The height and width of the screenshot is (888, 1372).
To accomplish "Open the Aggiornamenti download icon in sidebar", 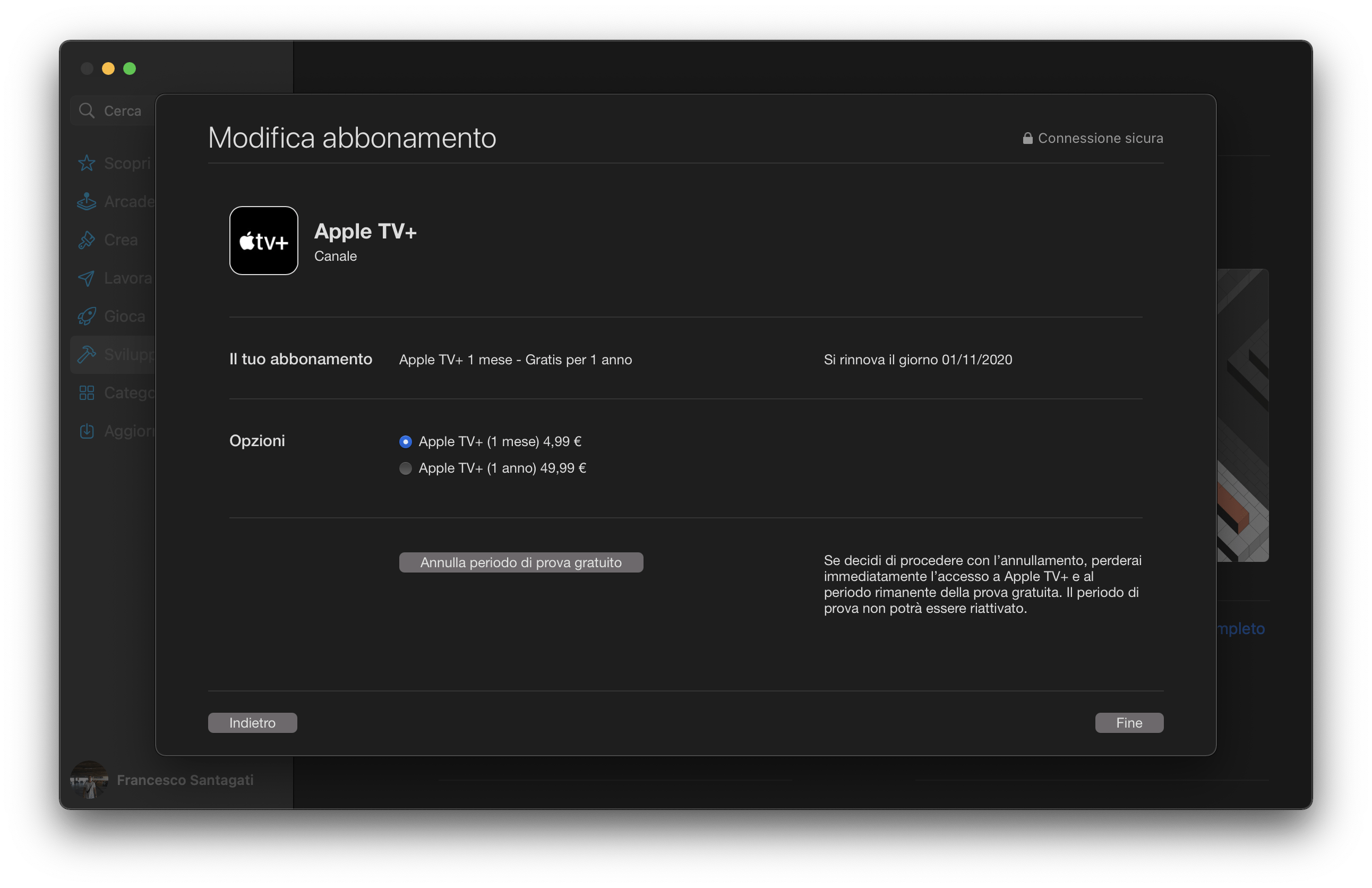I will click(87, 431).
